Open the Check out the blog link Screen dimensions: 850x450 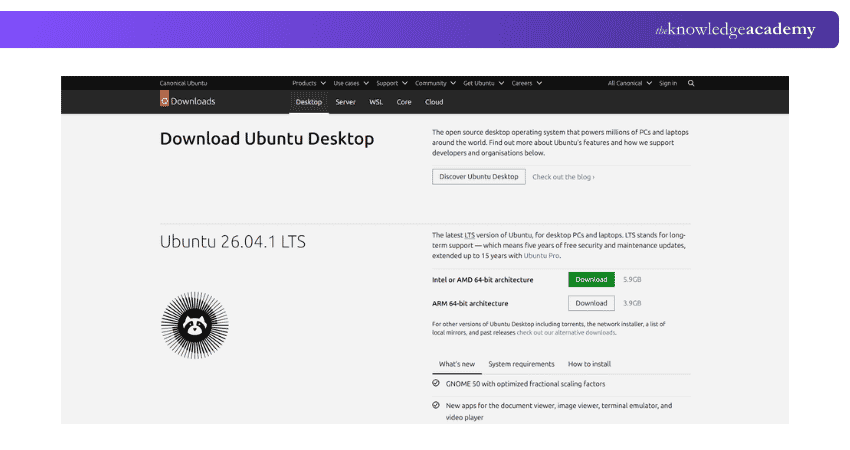(x=563, y=177)
